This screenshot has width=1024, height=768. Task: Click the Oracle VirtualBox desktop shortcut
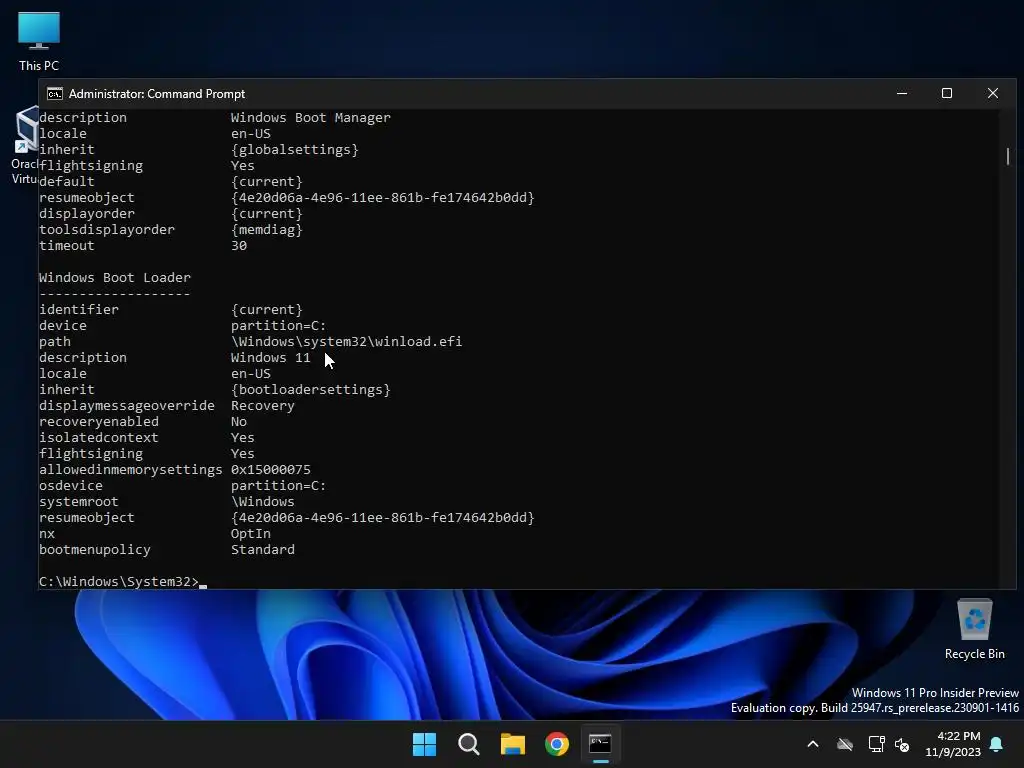(x=24, y=146)
